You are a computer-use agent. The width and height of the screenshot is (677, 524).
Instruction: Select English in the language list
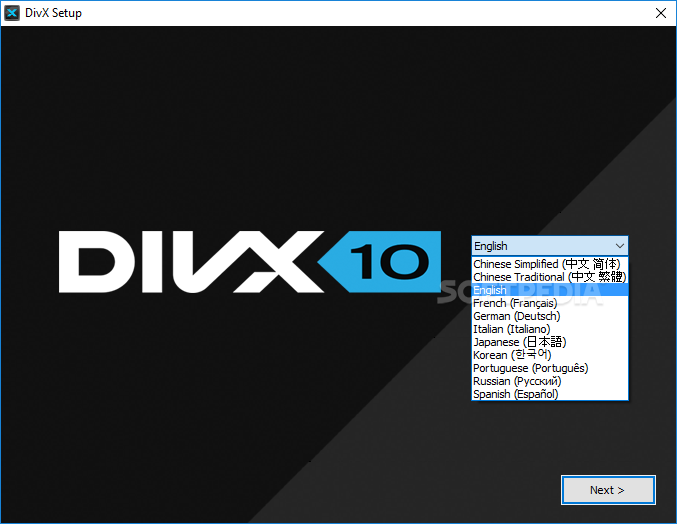click(550, 290)
